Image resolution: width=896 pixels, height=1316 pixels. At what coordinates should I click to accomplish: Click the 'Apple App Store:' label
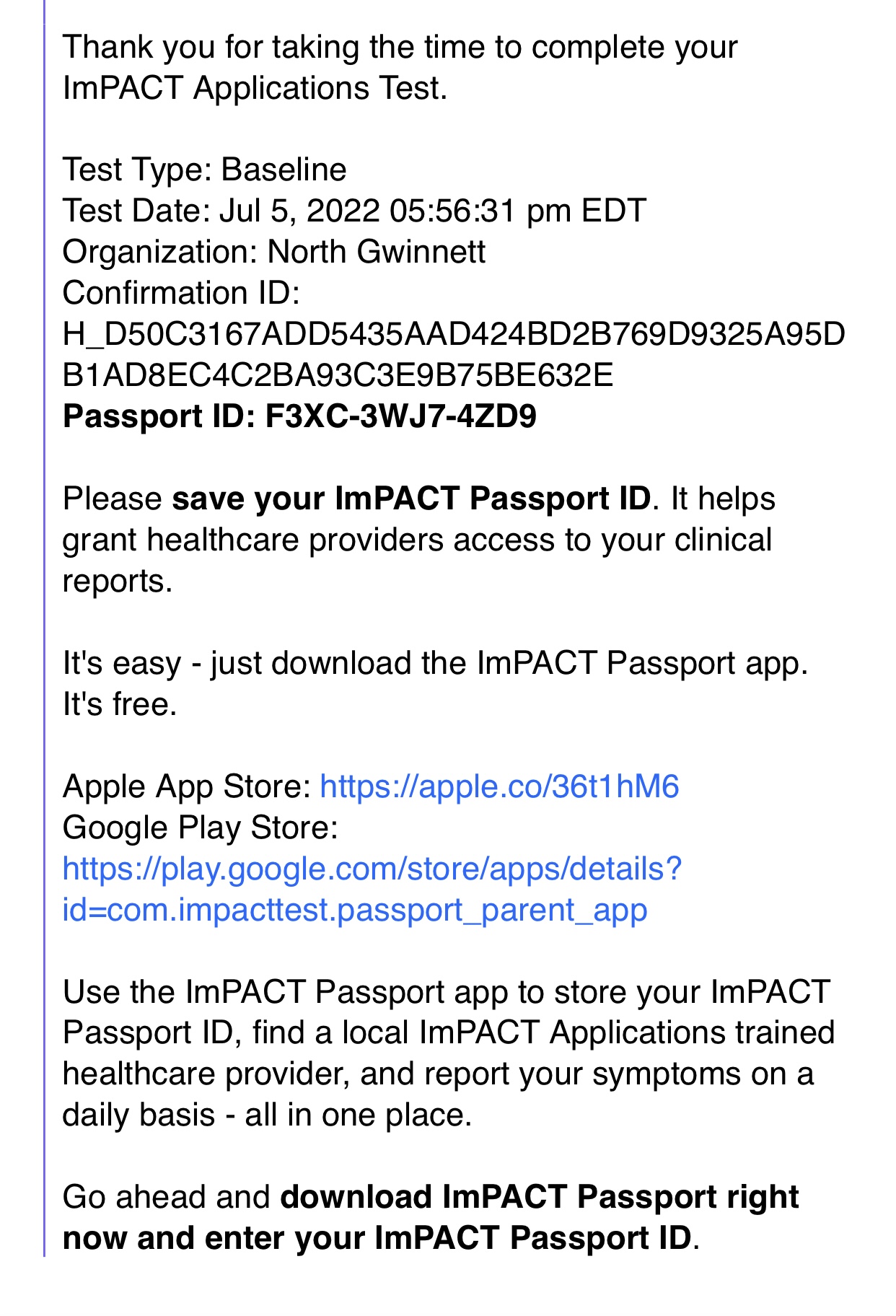187,786
